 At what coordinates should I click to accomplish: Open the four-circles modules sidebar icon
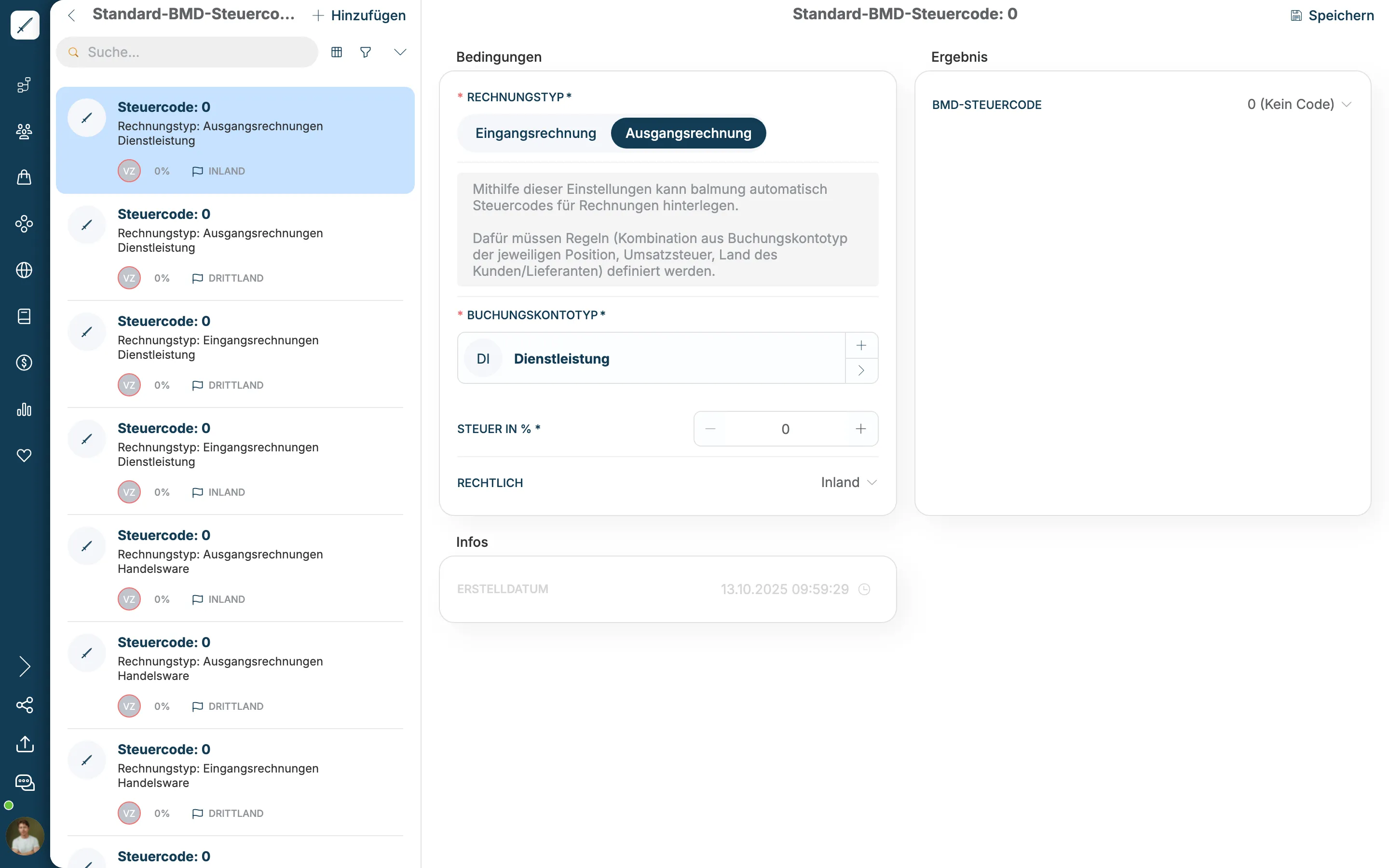tap(24, 224)
